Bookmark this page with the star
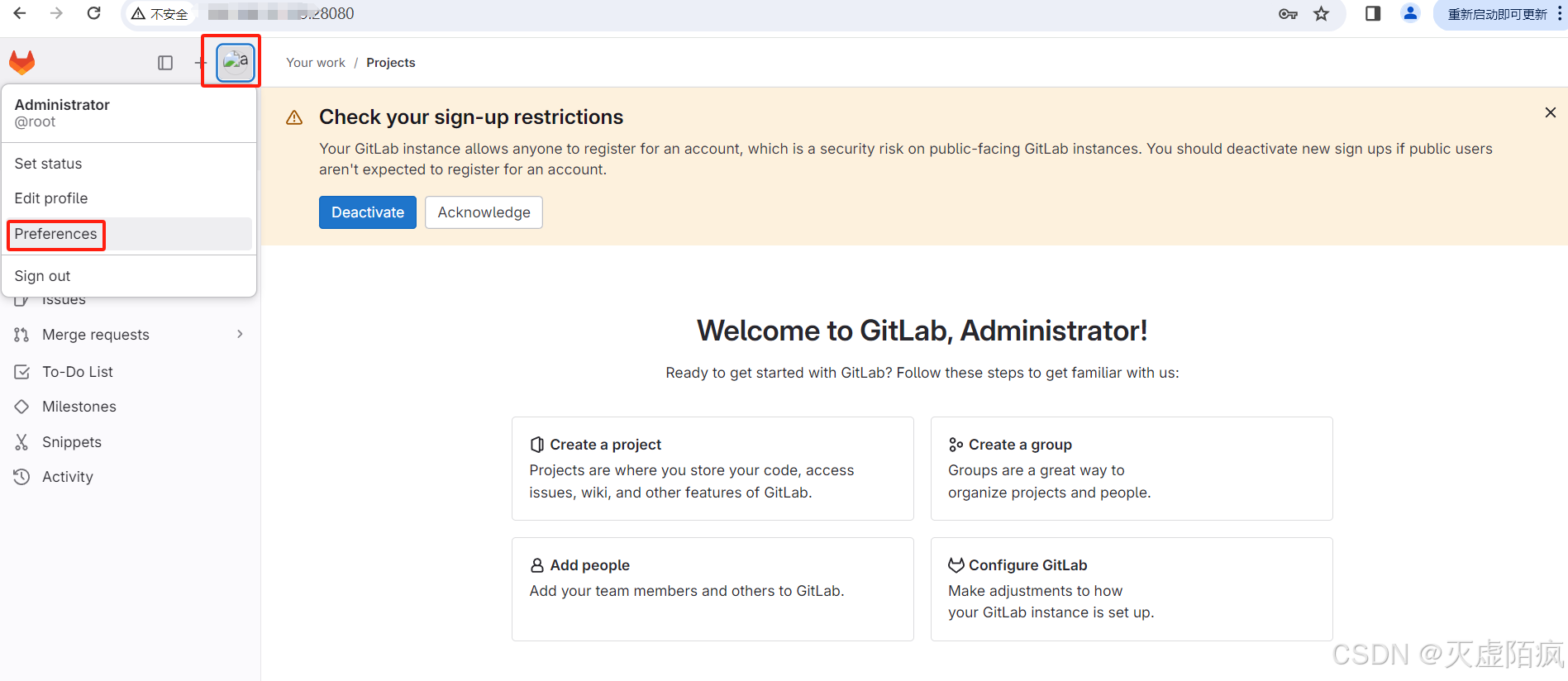Image resolution: width=1568 pixels, height=681 pixels. 1322,14
